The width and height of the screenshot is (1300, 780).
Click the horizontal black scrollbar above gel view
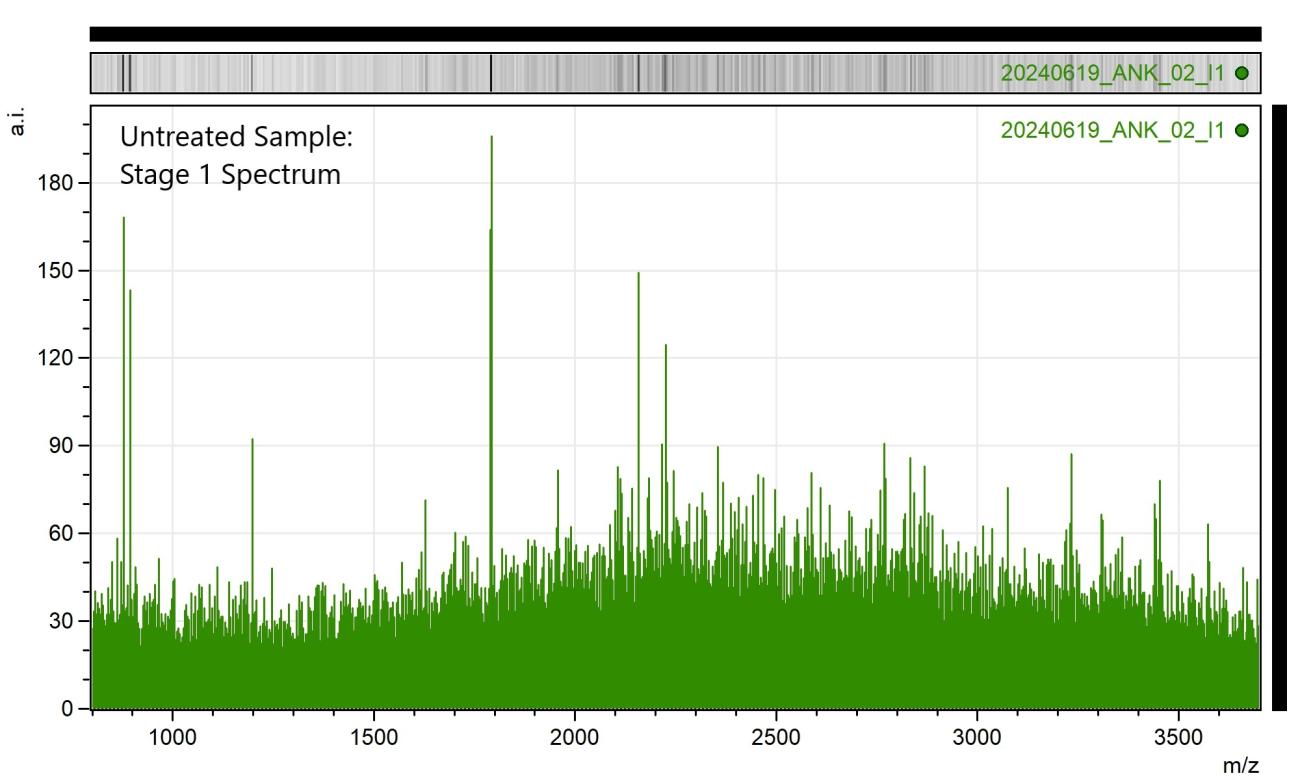pos(675,34)
